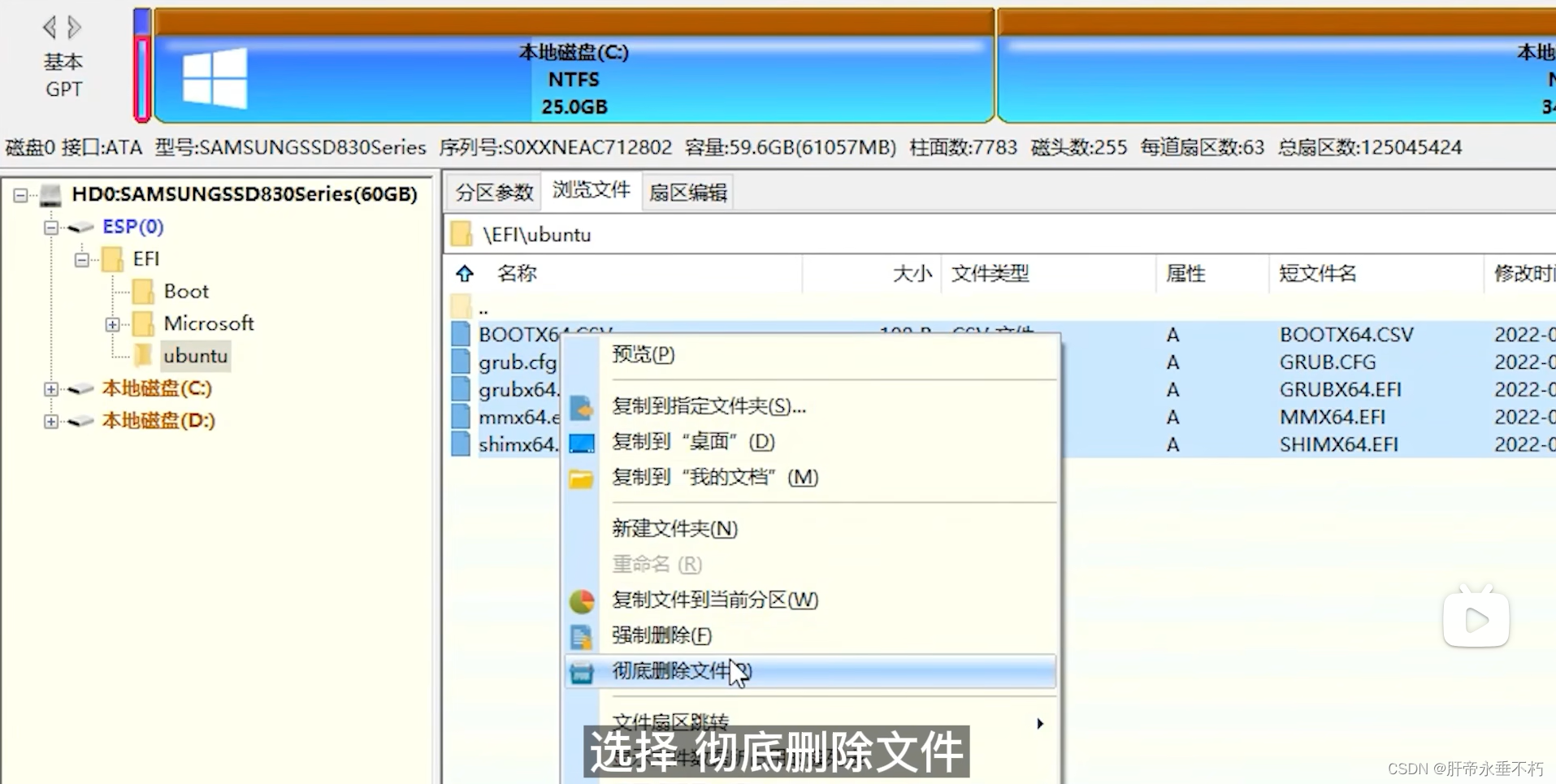This screenshot has width=1556, height=784.
Task: Select the ubuntu folder in the tree
Action: click(195, 356)
